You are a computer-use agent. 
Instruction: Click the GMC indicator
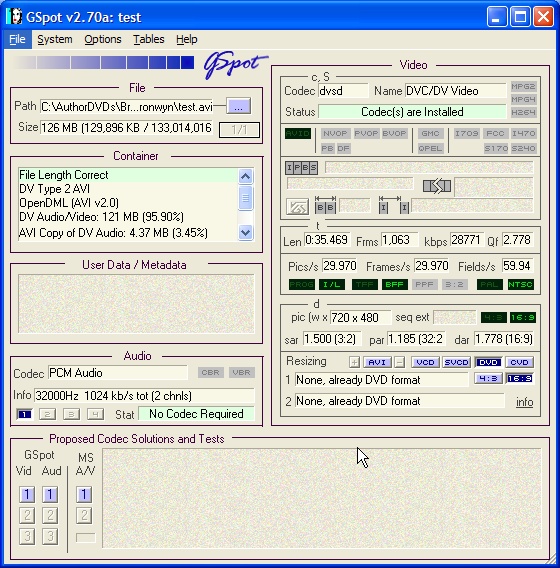pos(430,134)
